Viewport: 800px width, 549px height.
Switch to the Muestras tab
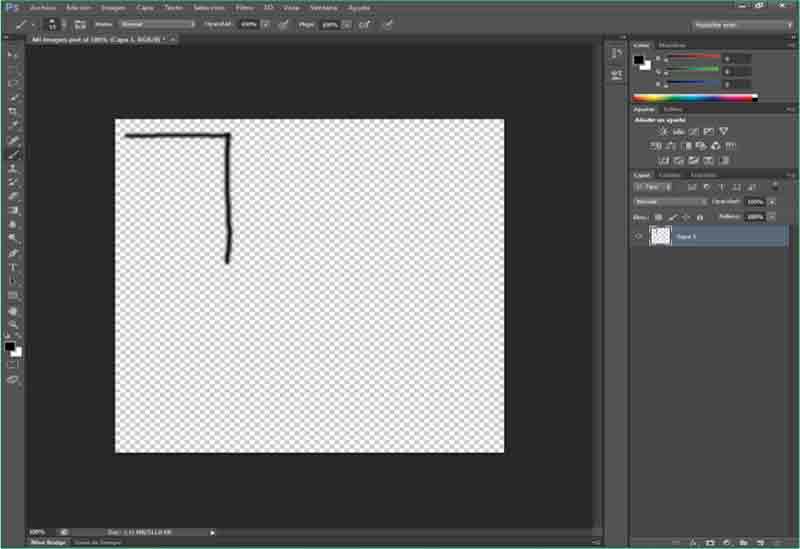point(672,45)
